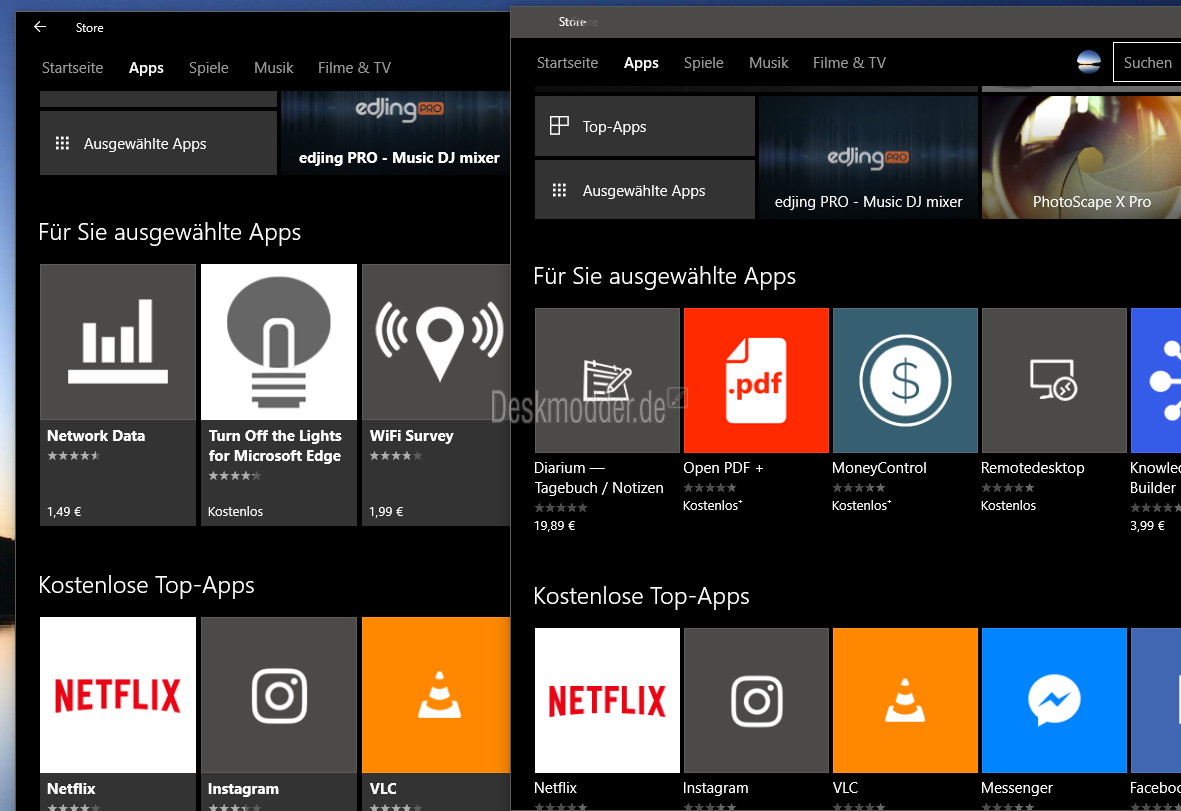Open the VLC tile in the left window
Screen dimensions: 1181x811
436,713
